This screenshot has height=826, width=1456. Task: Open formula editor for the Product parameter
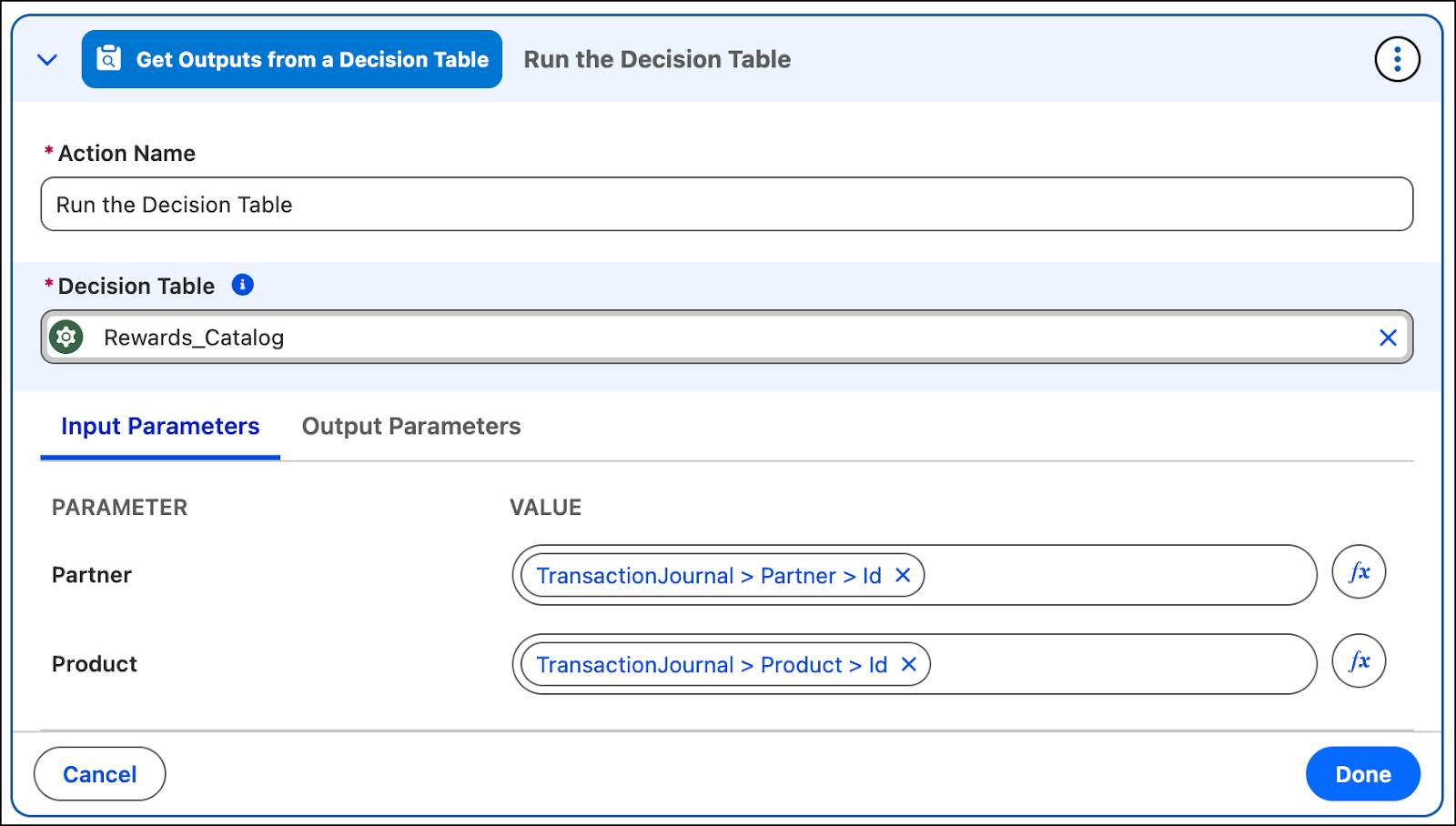(1358, 661)
